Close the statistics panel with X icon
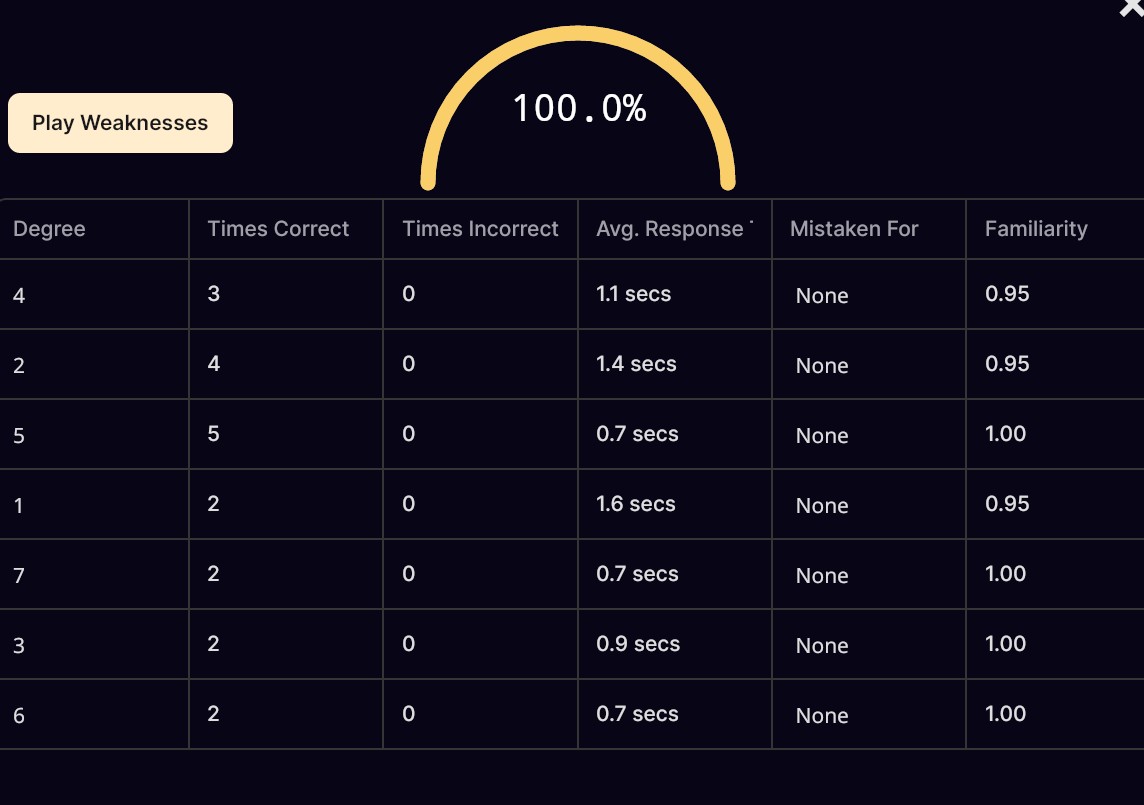The height and width of the screenshot is (805, 1144). pos(1132,7)
